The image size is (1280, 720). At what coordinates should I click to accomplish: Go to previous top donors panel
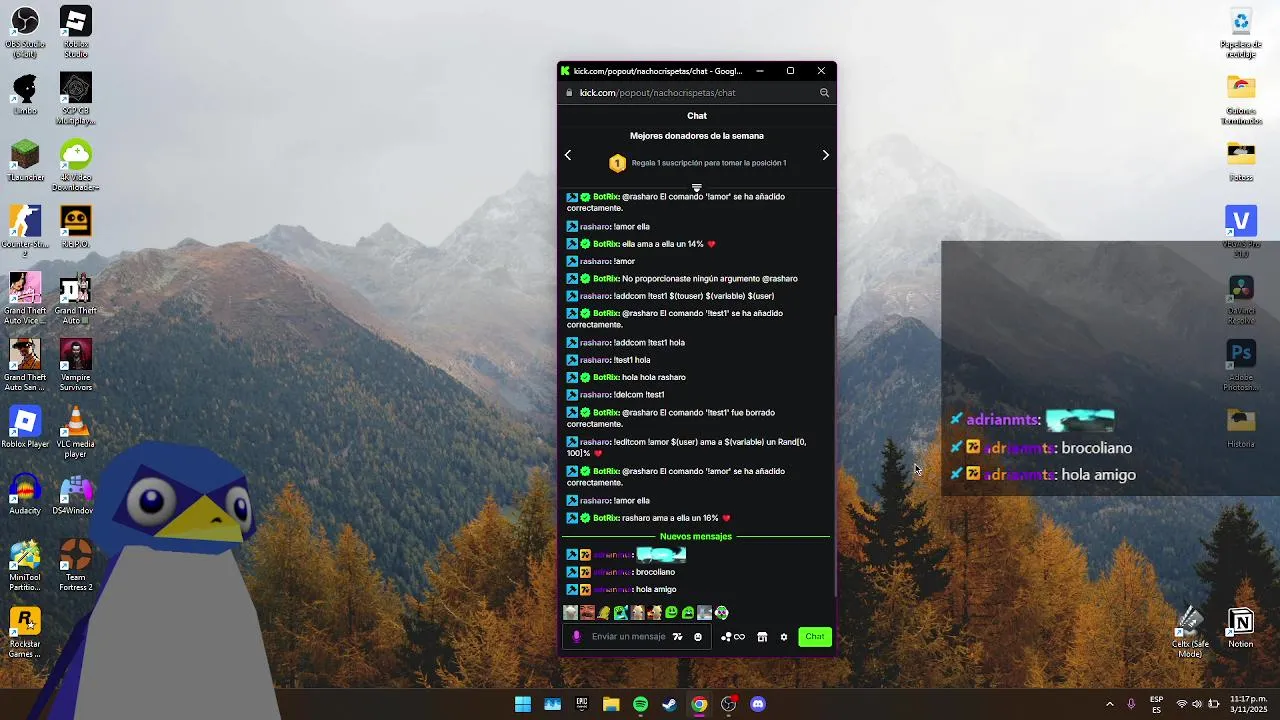[568, 155]
